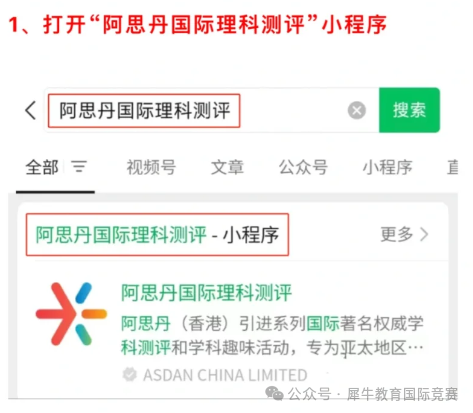Switch to the 小程序 tab
The image size is (473, 413).
pos(387,167)
